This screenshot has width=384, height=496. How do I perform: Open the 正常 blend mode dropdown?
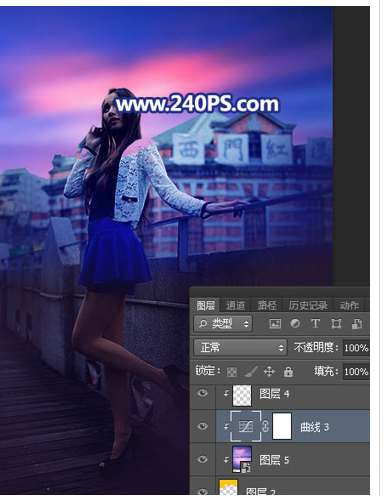pyautogui.click(x=240, y=348)
